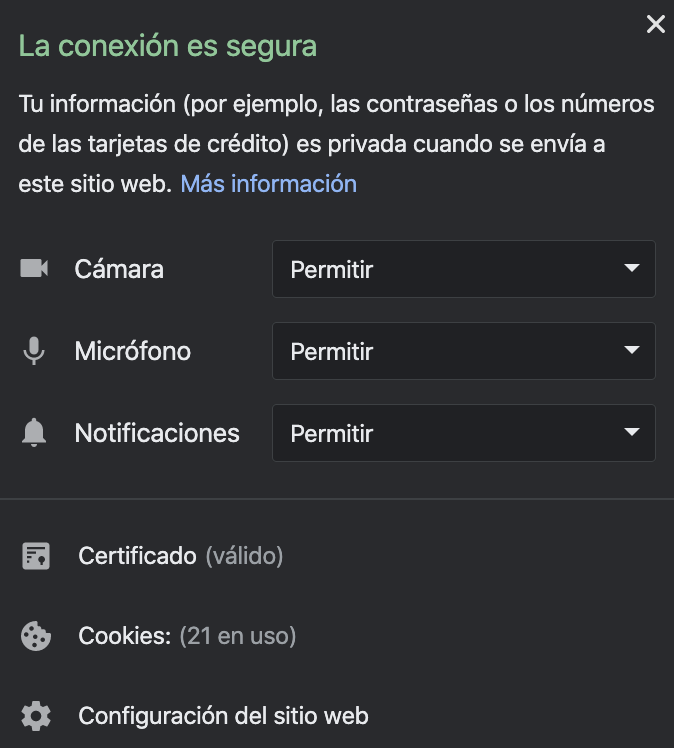Click the arrow on the Notificaciones dropdown
This screenshot has height=748, width=674.
[631, 432]
